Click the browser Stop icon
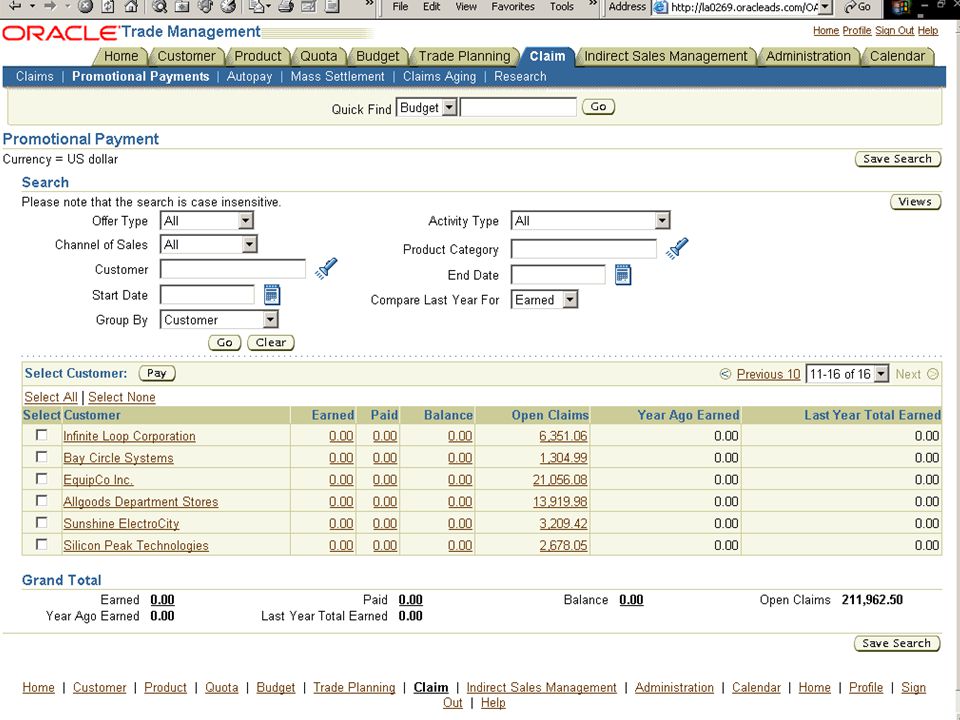The image size is (960, 720). [86, 6]
